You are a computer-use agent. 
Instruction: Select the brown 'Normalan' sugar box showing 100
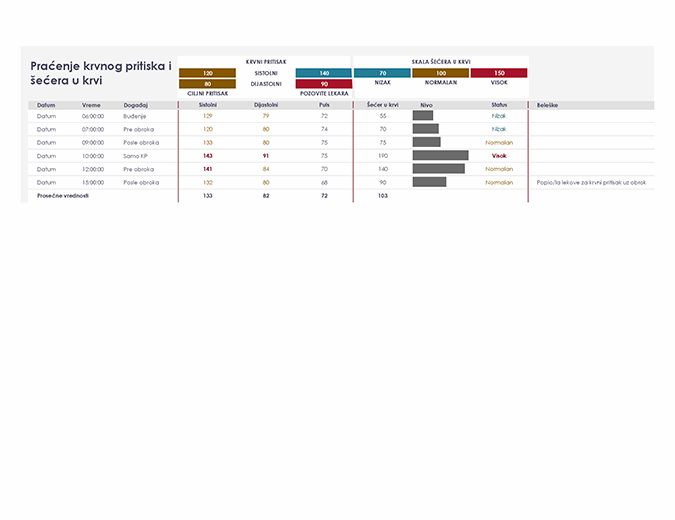[x=440, y=73]
